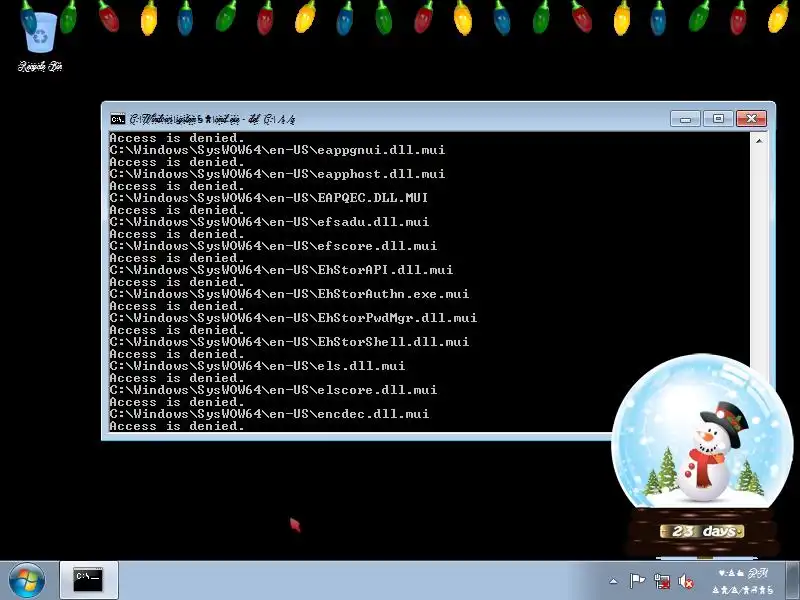Click the Command Prompt title bar text
Screen dimensions: 800x600
point(212,119)
